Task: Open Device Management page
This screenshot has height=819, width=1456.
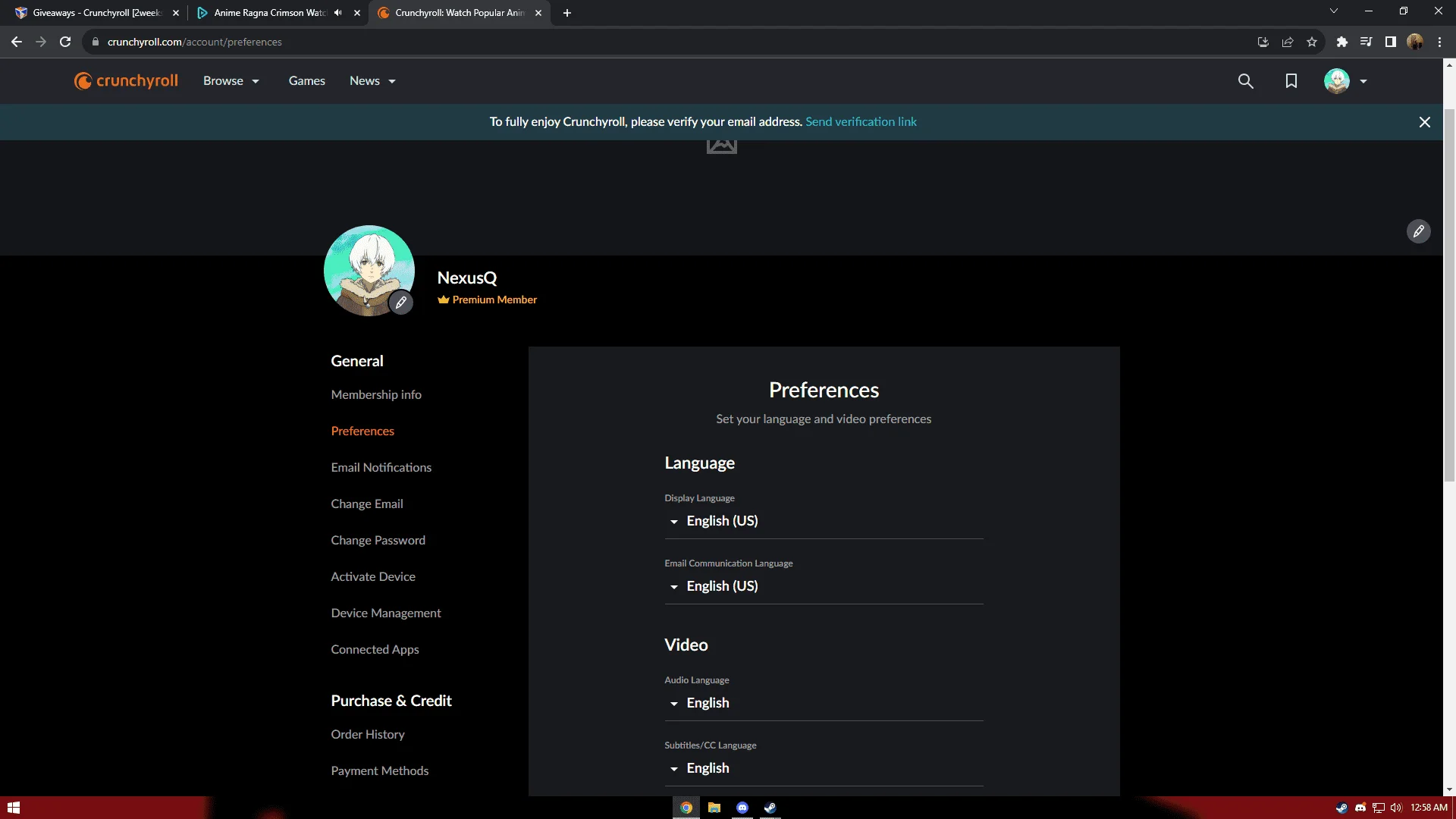Action: pos(386,613)
